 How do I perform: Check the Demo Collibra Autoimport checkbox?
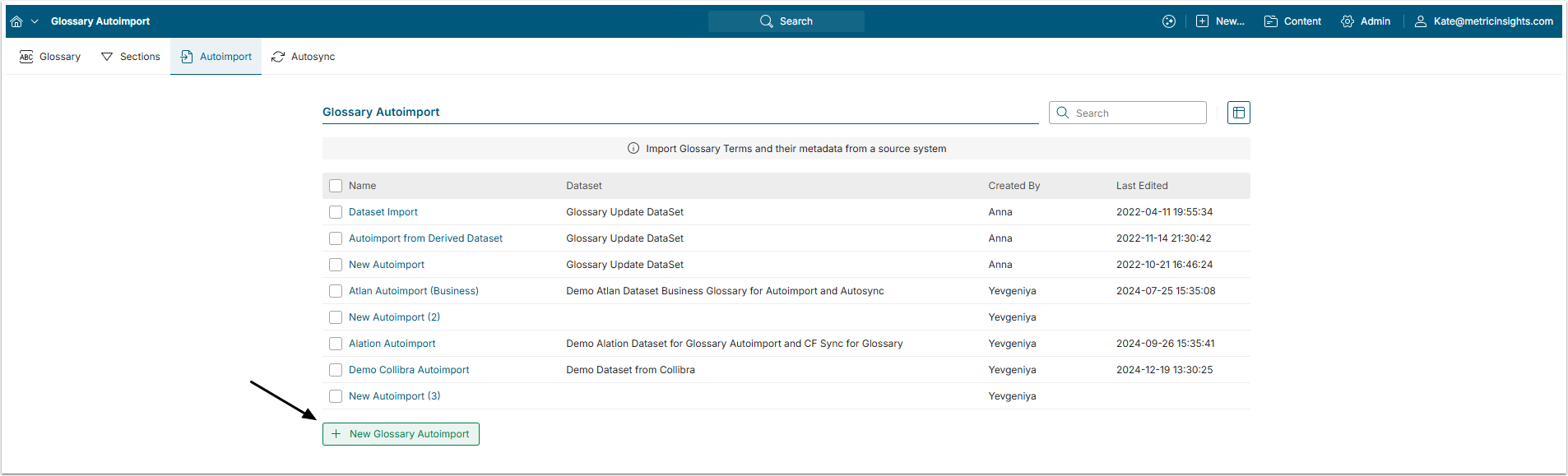336,370
